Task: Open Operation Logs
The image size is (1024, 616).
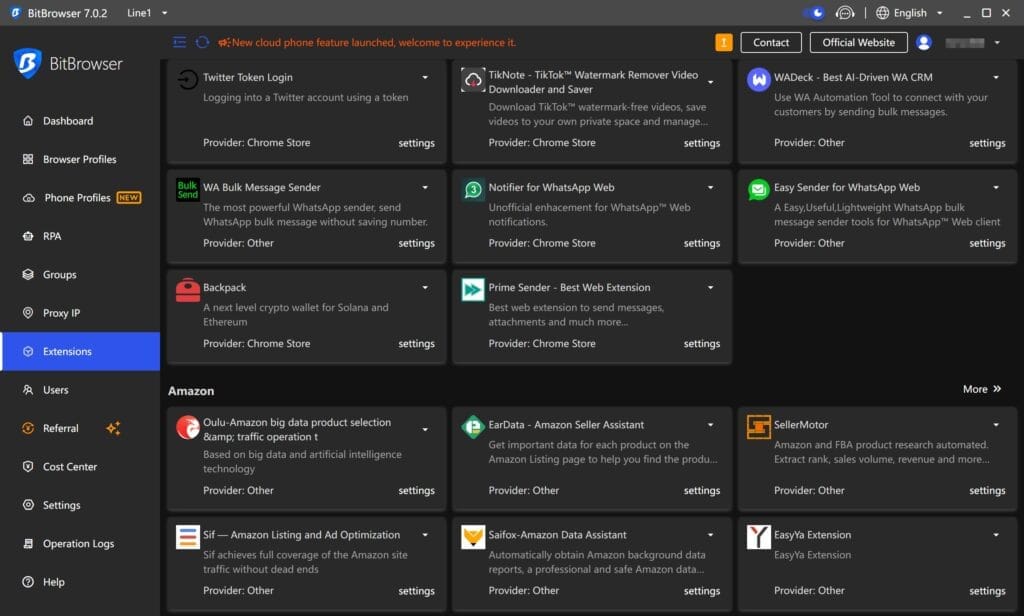Action: 80,543
